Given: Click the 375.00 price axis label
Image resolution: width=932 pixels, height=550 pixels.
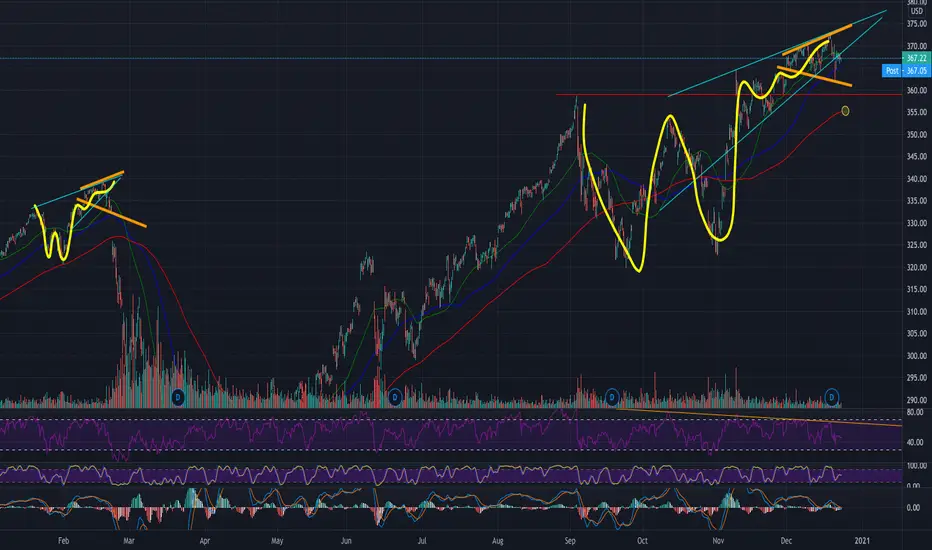Looking at the screenshot, I should click(917, 24).
